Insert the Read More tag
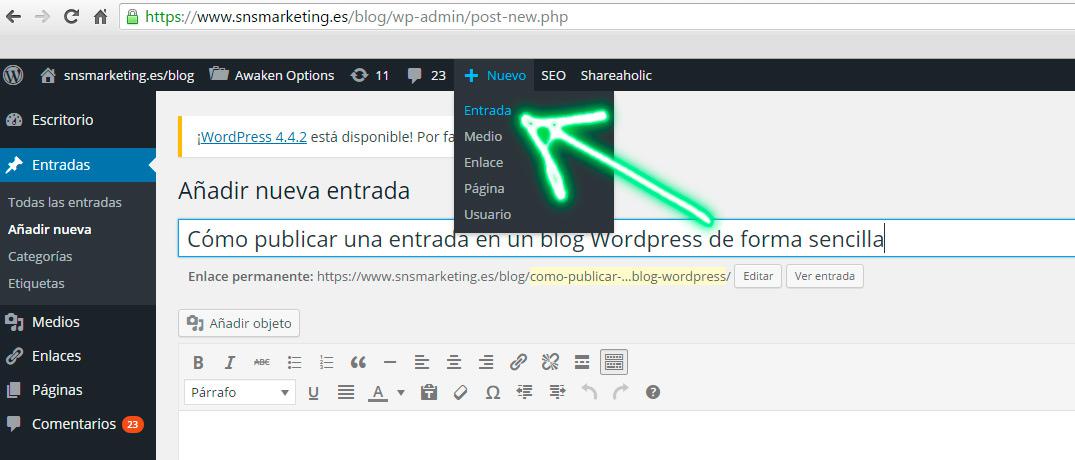Screen dimensions: 1075x460 tap(582, 362)
